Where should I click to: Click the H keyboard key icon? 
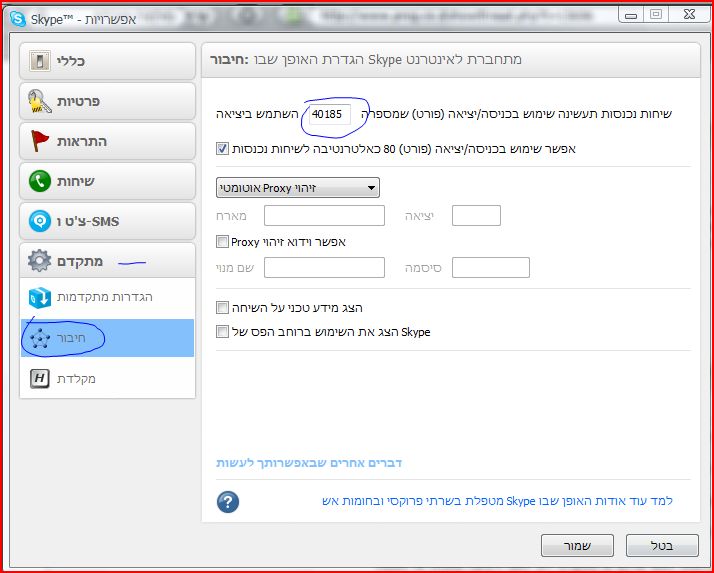(40, 378)
